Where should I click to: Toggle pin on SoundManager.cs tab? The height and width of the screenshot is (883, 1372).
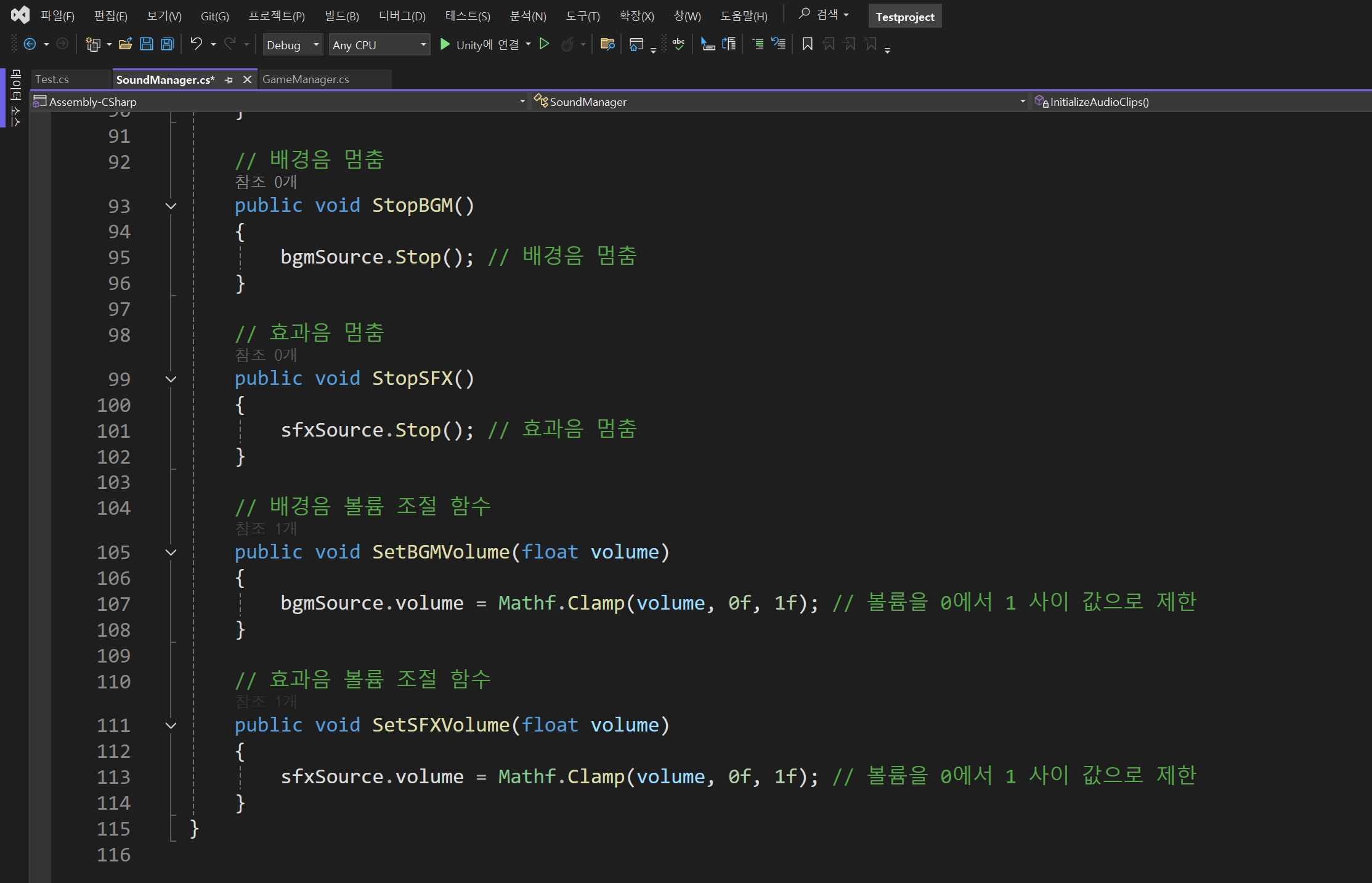pos(229,80)
